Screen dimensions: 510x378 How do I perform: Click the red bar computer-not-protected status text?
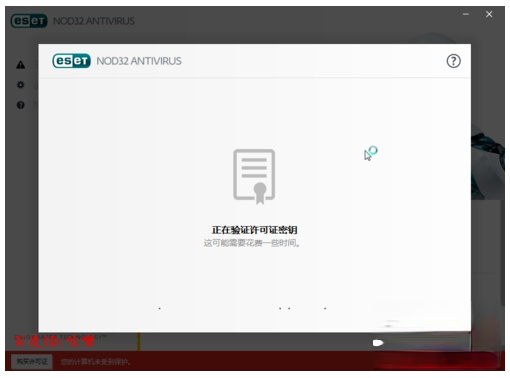(96, 362)
